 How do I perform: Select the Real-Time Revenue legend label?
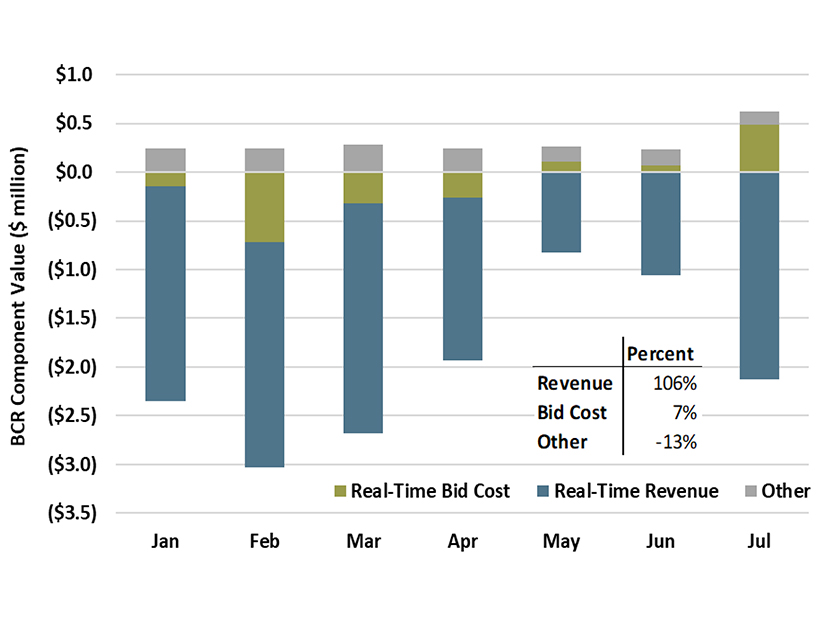tap(636, 491)
